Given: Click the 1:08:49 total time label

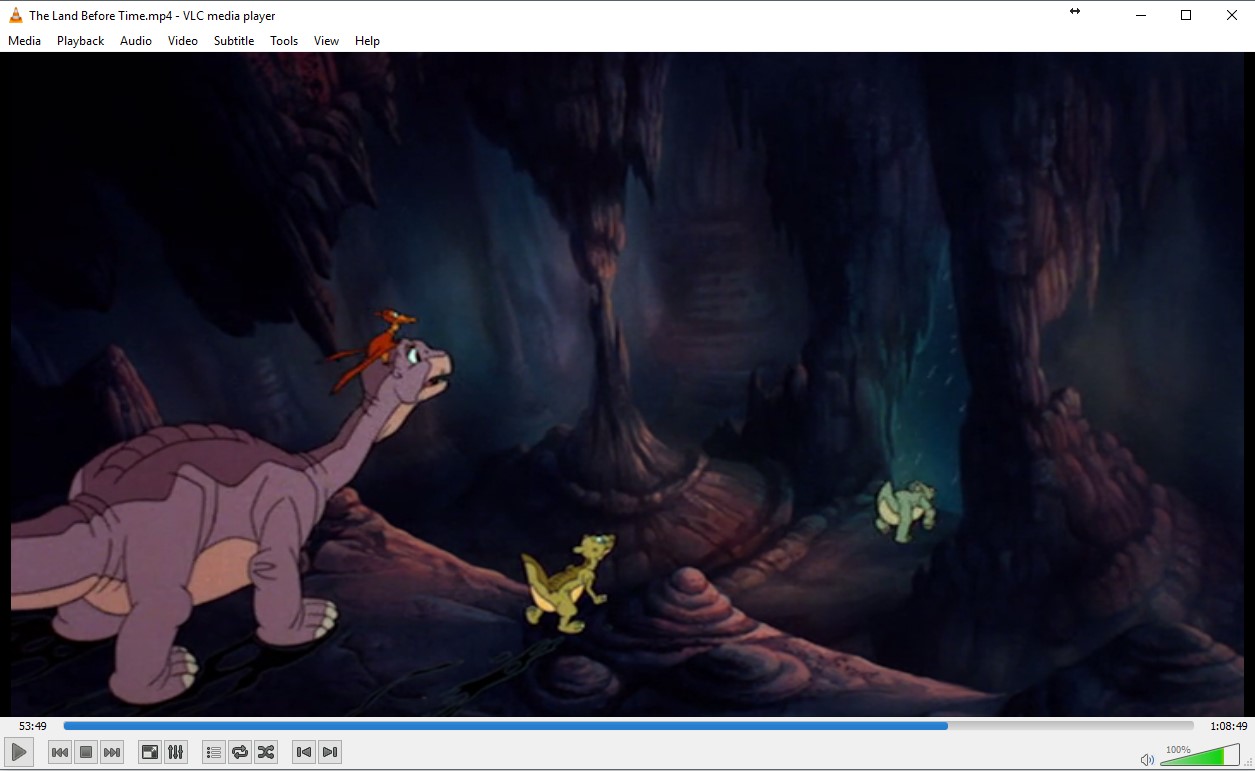Looking at the screenshot, I should (x=1228, y=726).
